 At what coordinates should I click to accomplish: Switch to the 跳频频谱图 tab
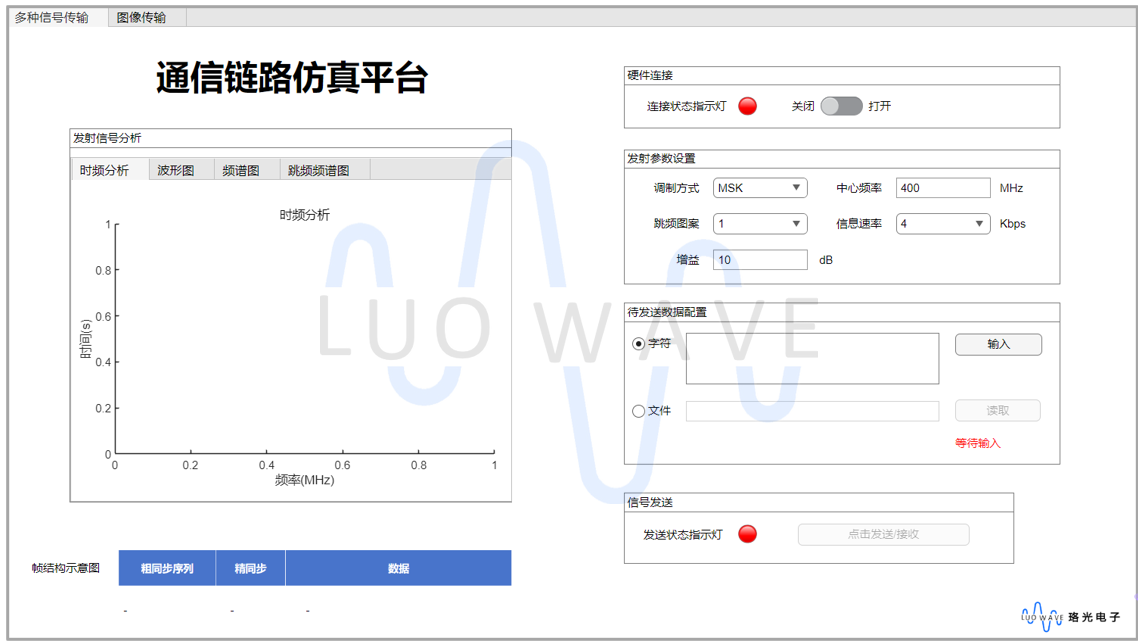pos(319,170)
